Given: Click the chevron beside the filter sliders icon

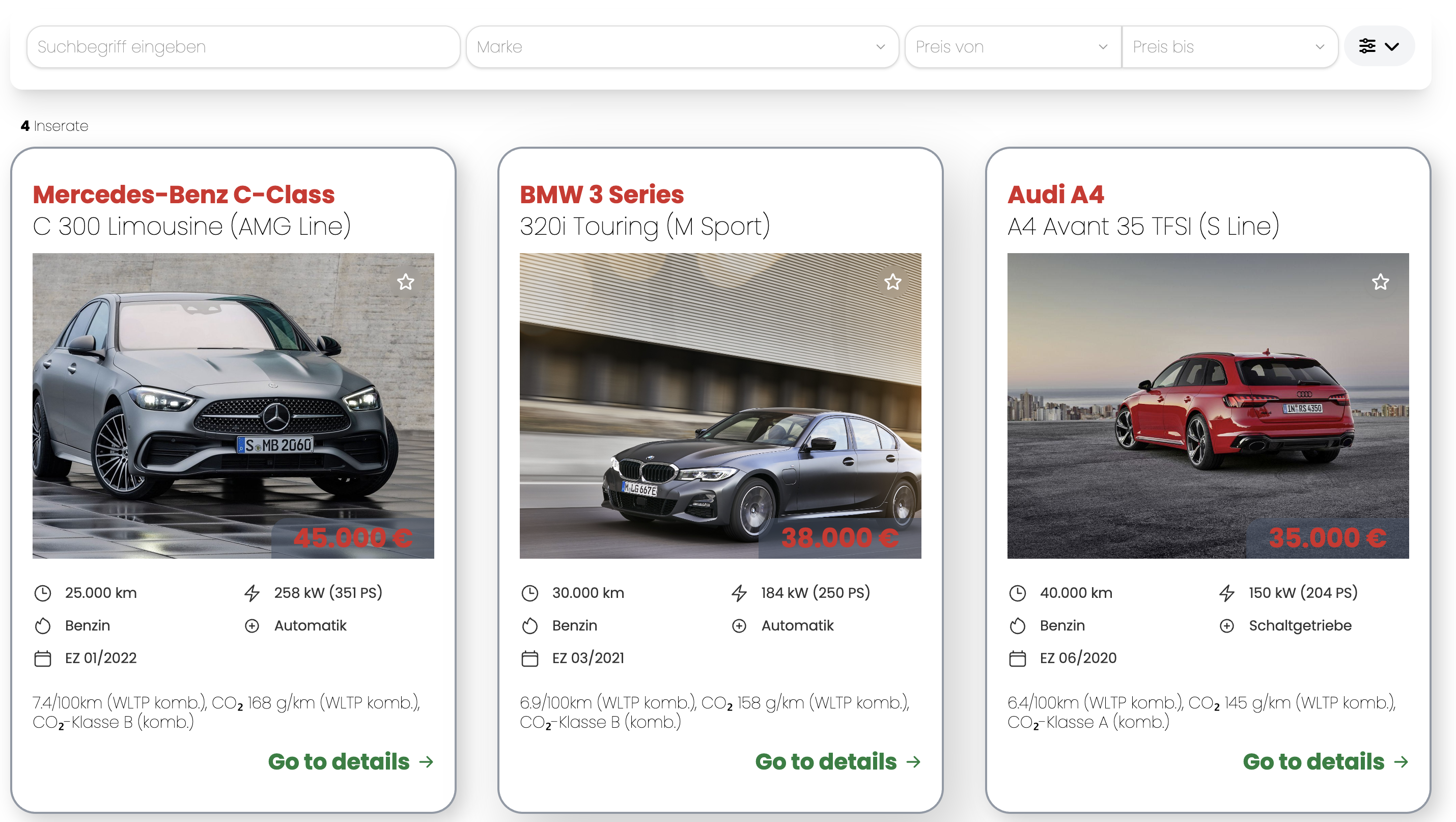Looking at the screenshot, I should 1391,46.
